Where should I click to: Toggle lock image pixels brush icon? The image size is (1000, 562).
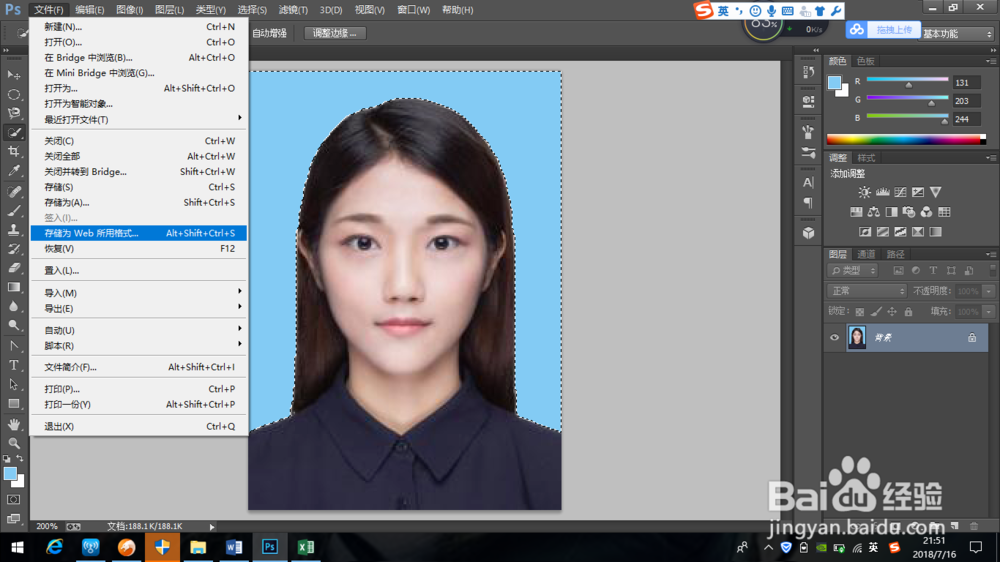tap(876, 312)
